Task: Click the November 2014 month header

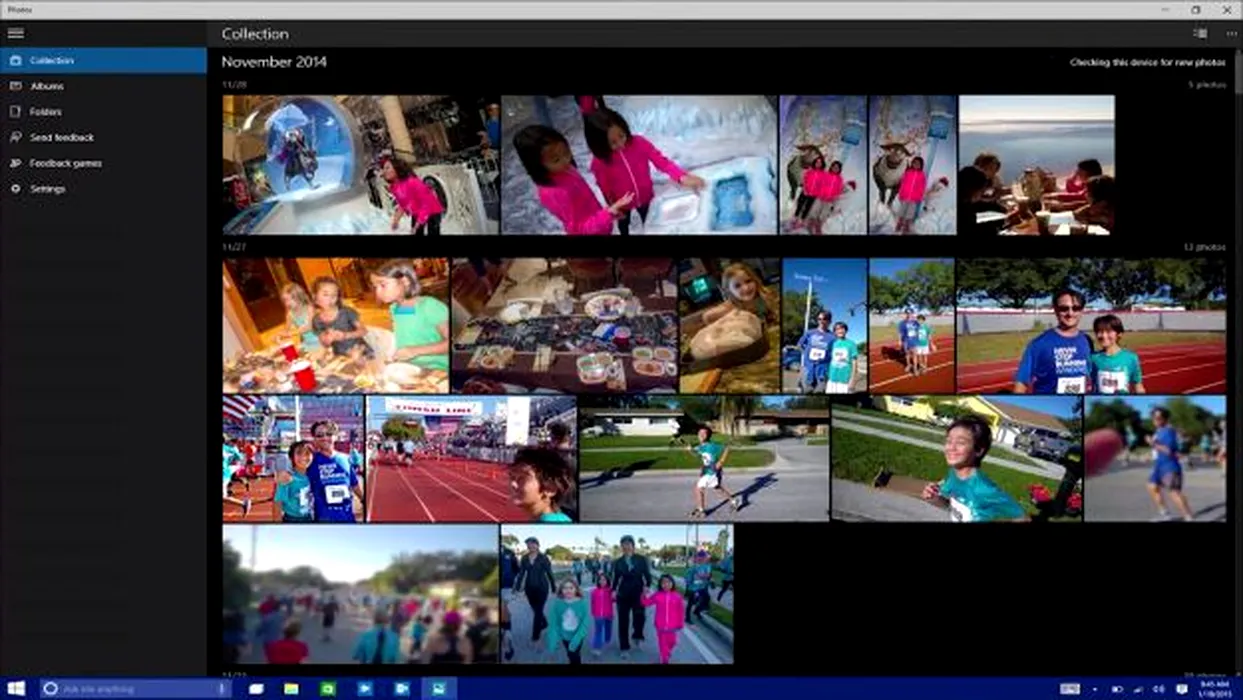Action: (x=274, y=62)
